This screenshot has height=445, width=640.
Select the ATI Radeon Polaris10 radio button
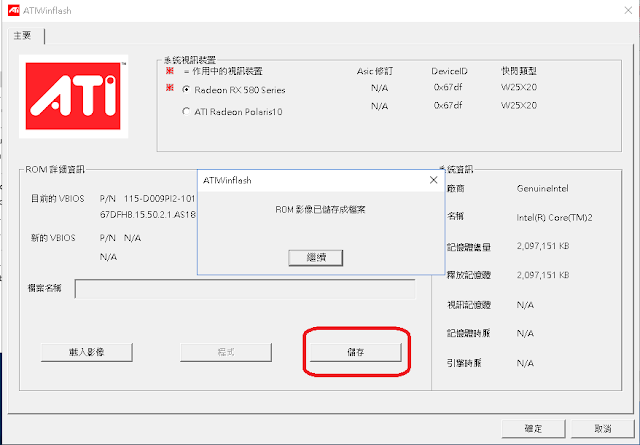click(x=186, y=111)
